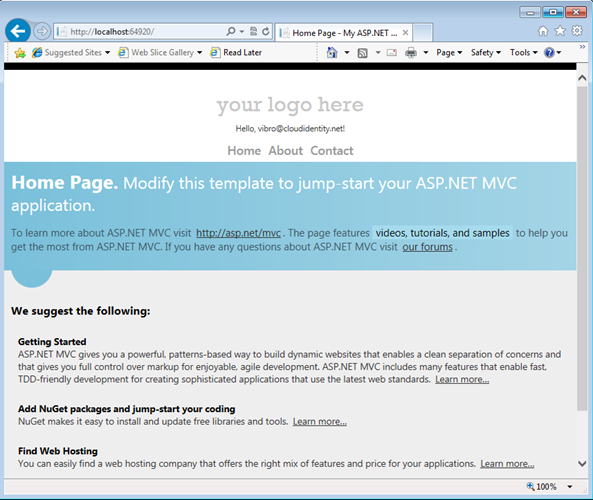The image size is (593, 500).
Task: Expand the Suggested Sites dropdown
Action: 108,53
